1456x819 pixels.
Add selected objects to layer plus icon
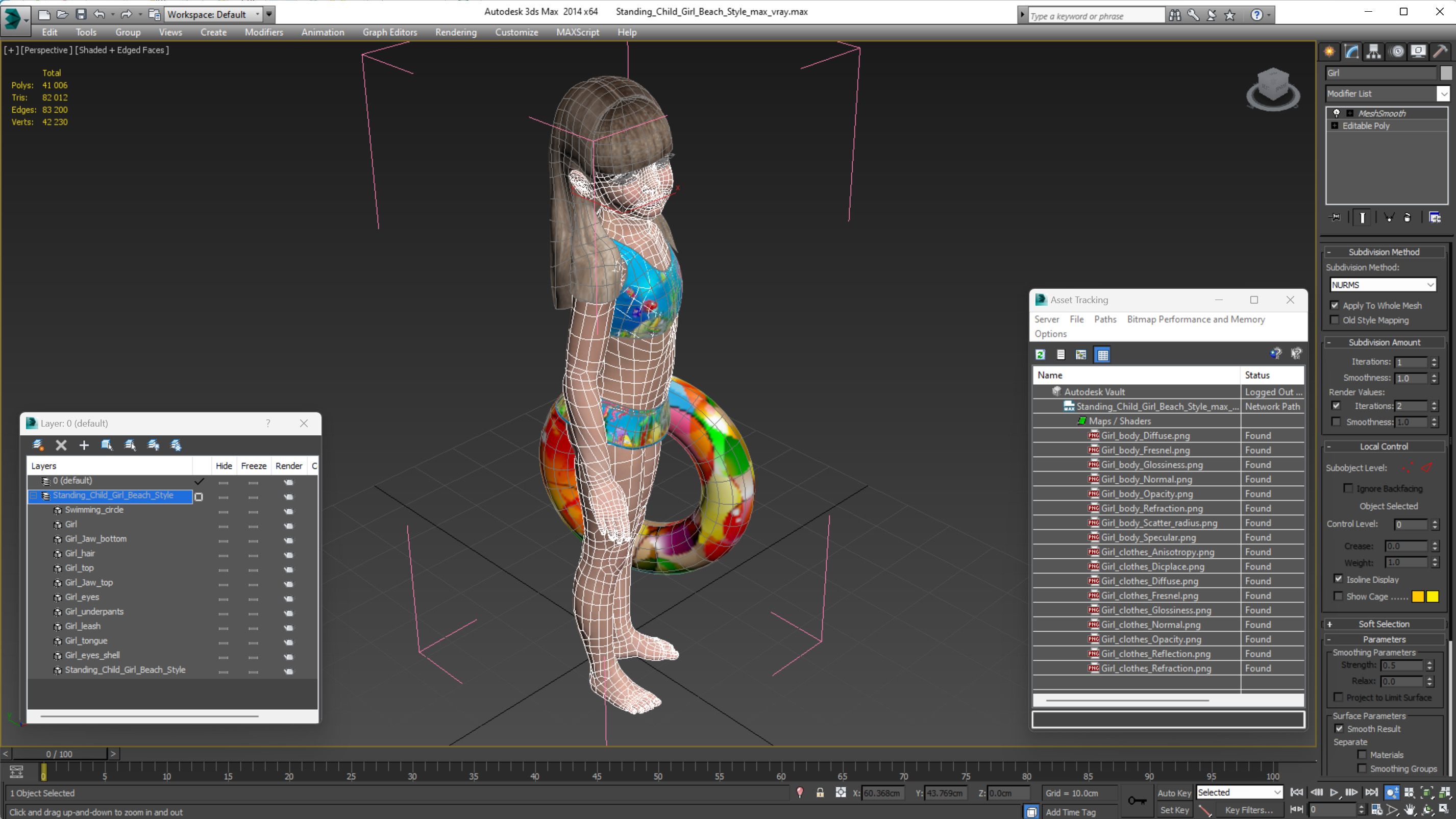[84, 445]
